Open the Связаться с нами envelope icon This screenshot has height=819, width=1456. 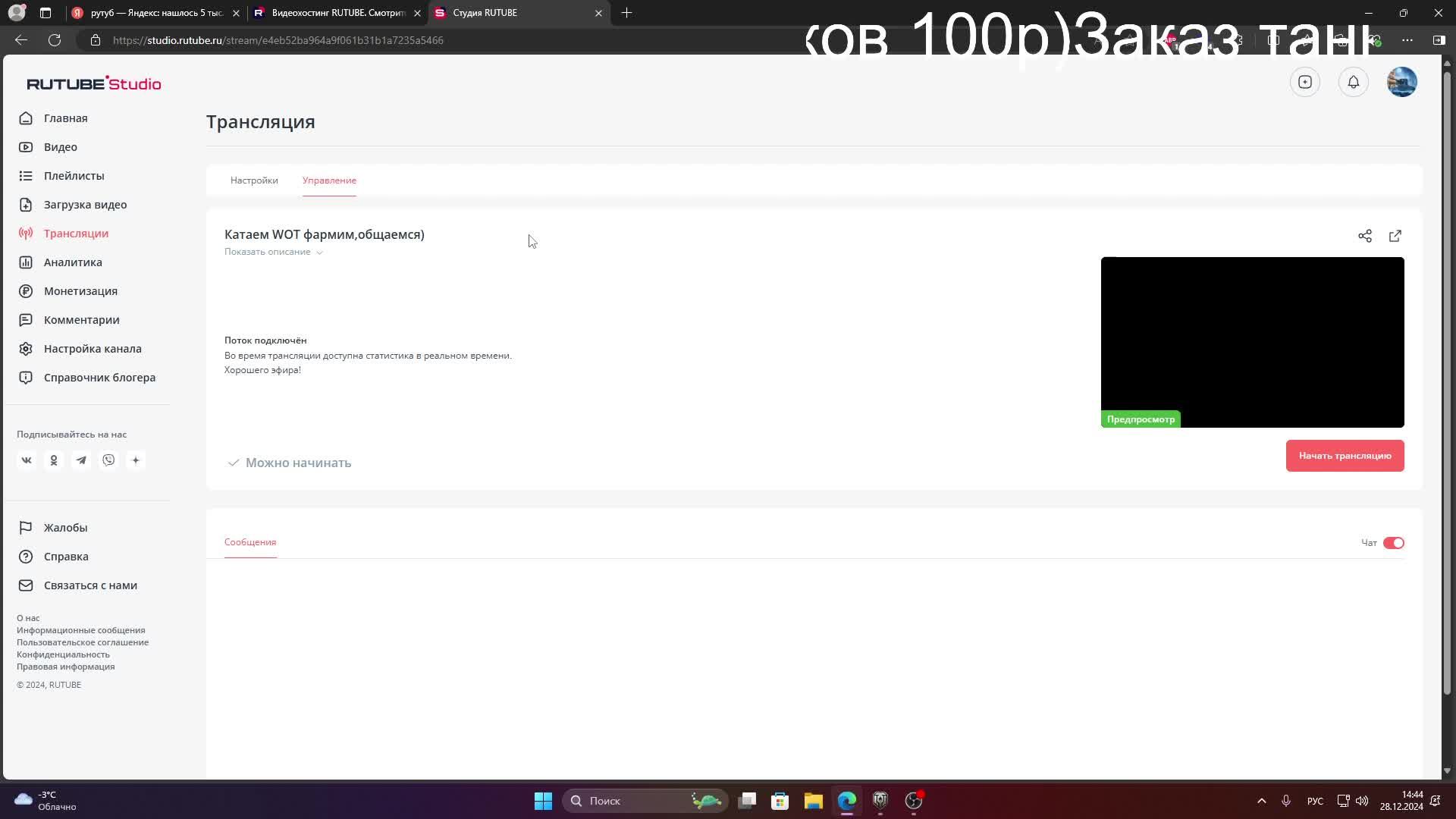pos(26,585)
